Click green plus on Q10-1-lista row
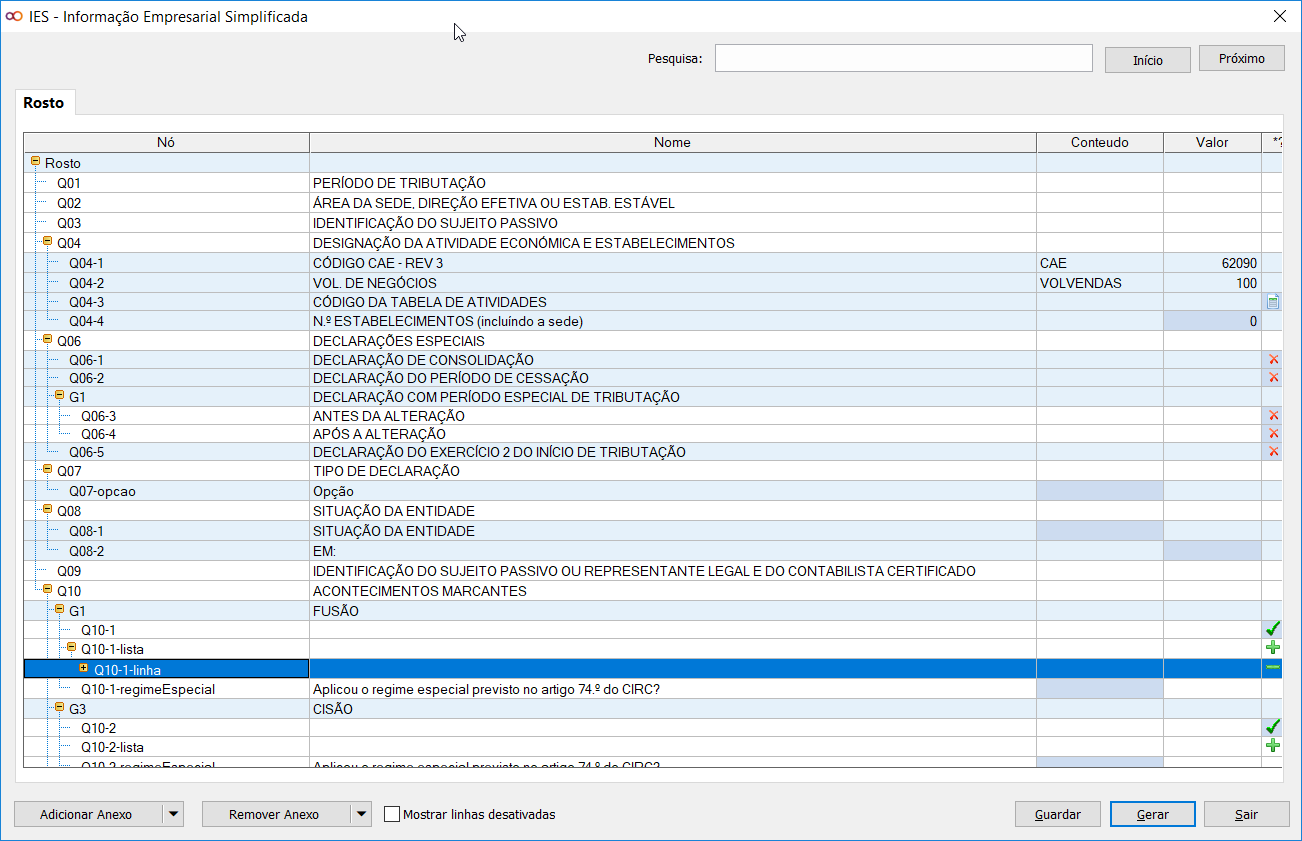 (x=1273, y=648)
